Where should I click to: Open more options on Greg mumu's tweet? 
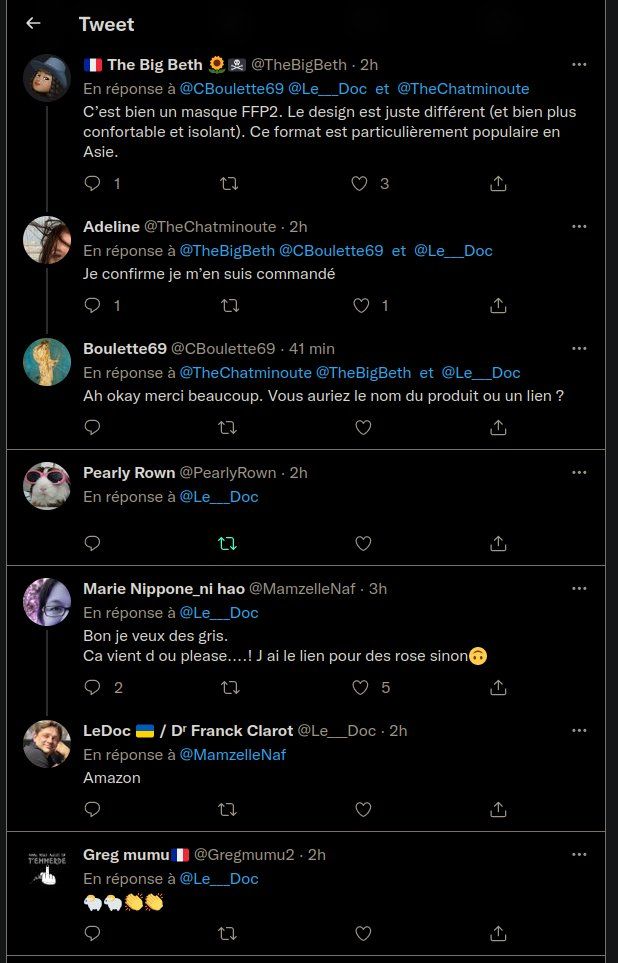click(x=579, y=854)
